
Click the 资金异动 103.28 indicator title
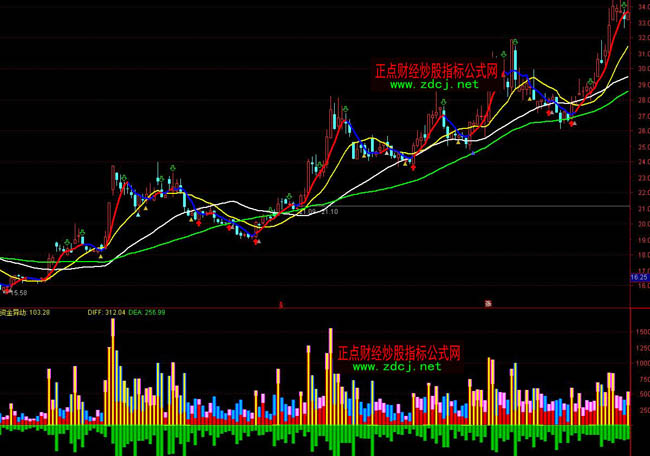(x=27, y=313)
